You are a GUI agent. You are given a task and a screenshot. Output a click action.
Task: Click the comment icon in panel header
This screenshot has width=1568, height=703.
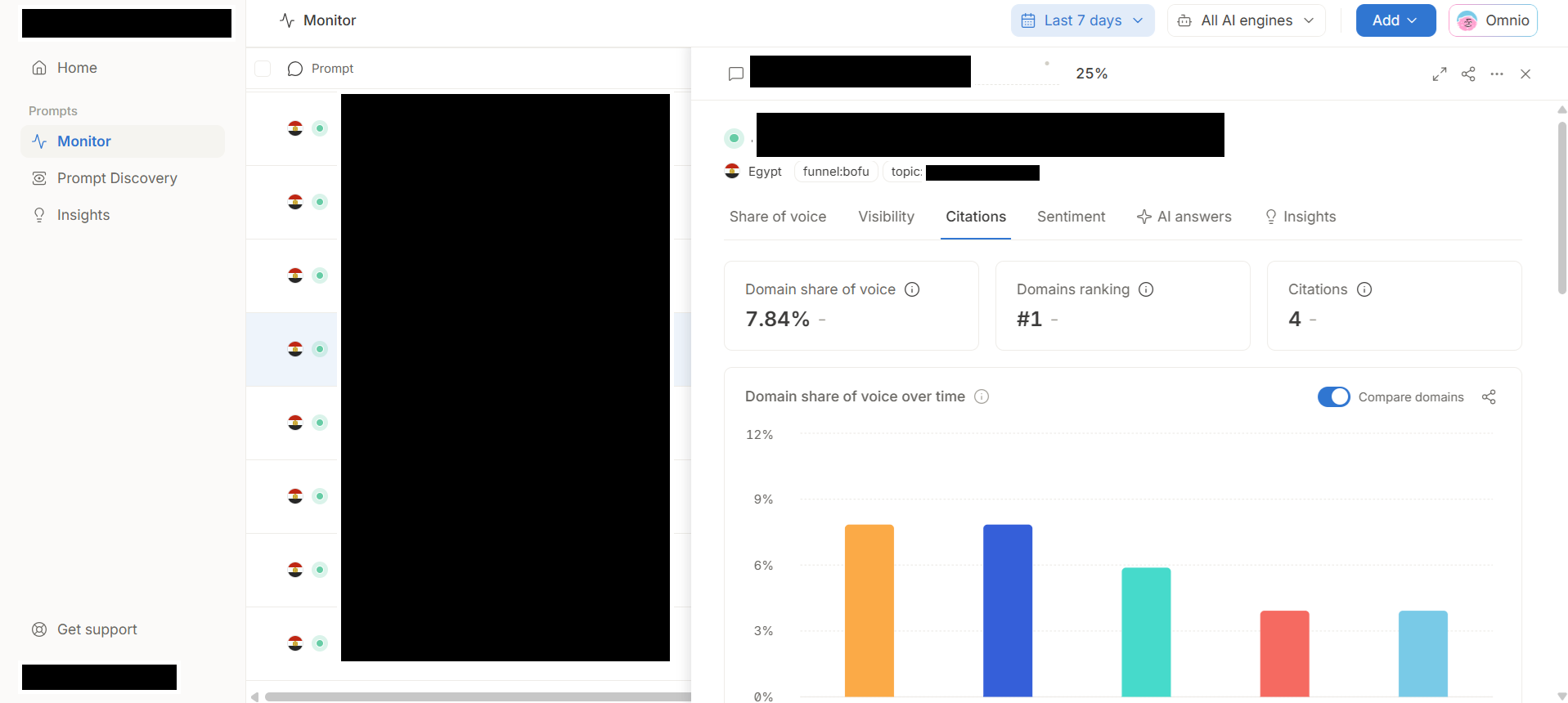pos(736,74)
